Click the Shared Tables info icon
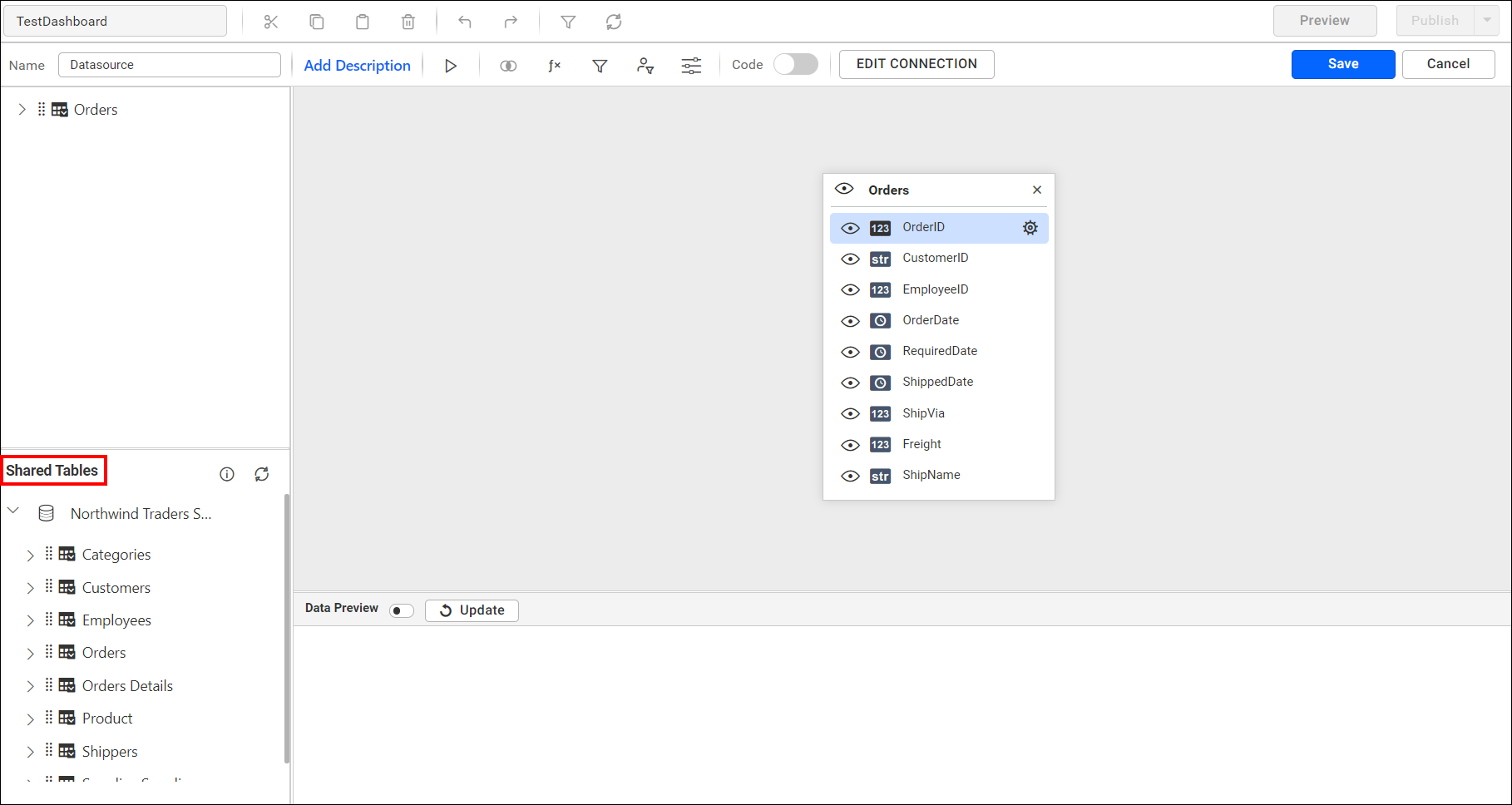The width and height of the screenshot is (1512, 805). [x=227, y=474]
